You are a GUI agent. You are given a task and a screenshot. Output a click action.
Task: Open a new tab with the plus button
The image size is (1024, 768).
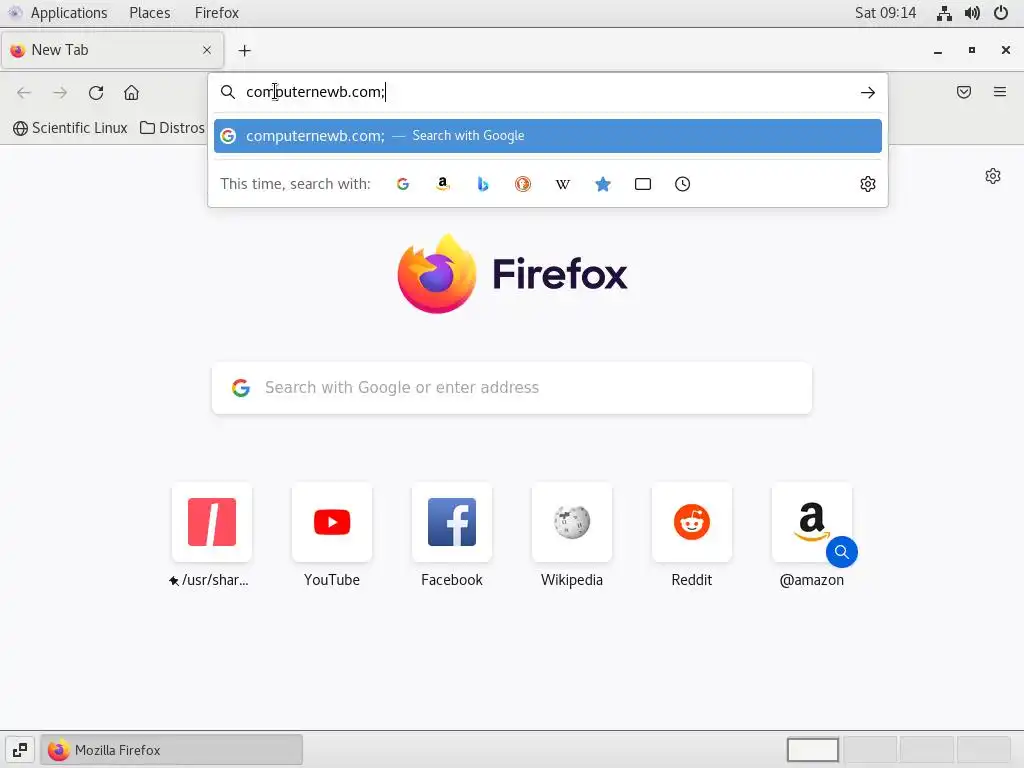244,50
